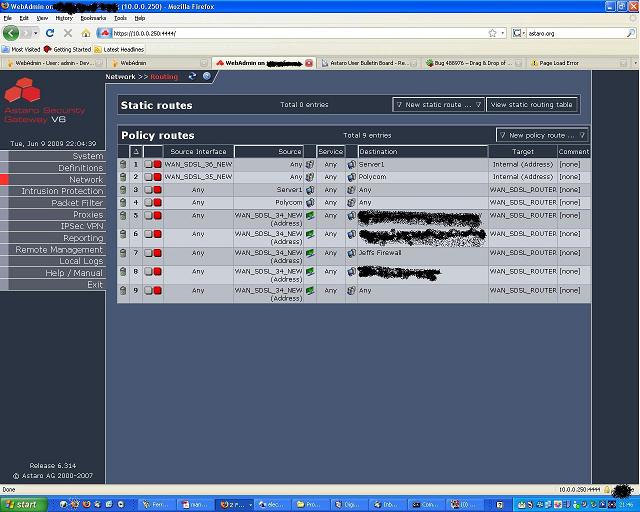Open the Most Visited bookmark folder

[x=21, y=49]
